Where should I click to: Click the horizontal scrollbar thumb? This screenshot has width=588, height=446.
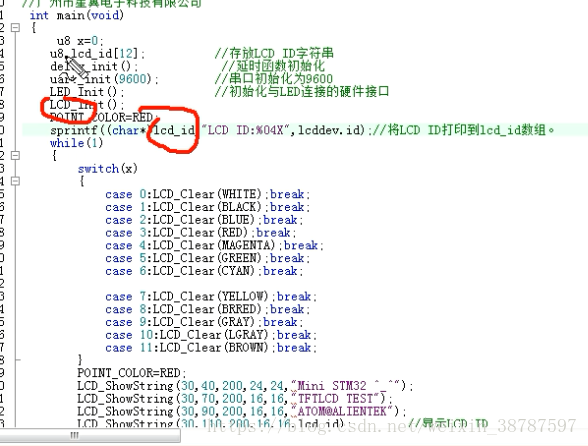tap(90, 435)
